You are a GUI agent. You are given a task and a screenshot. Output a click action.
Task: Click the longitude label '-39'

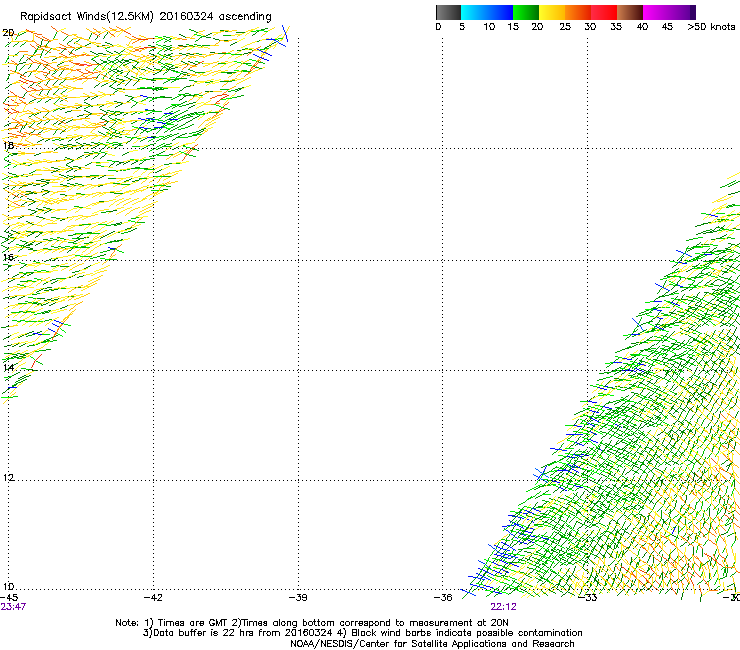pyautogui.click(x=298, y=598)
